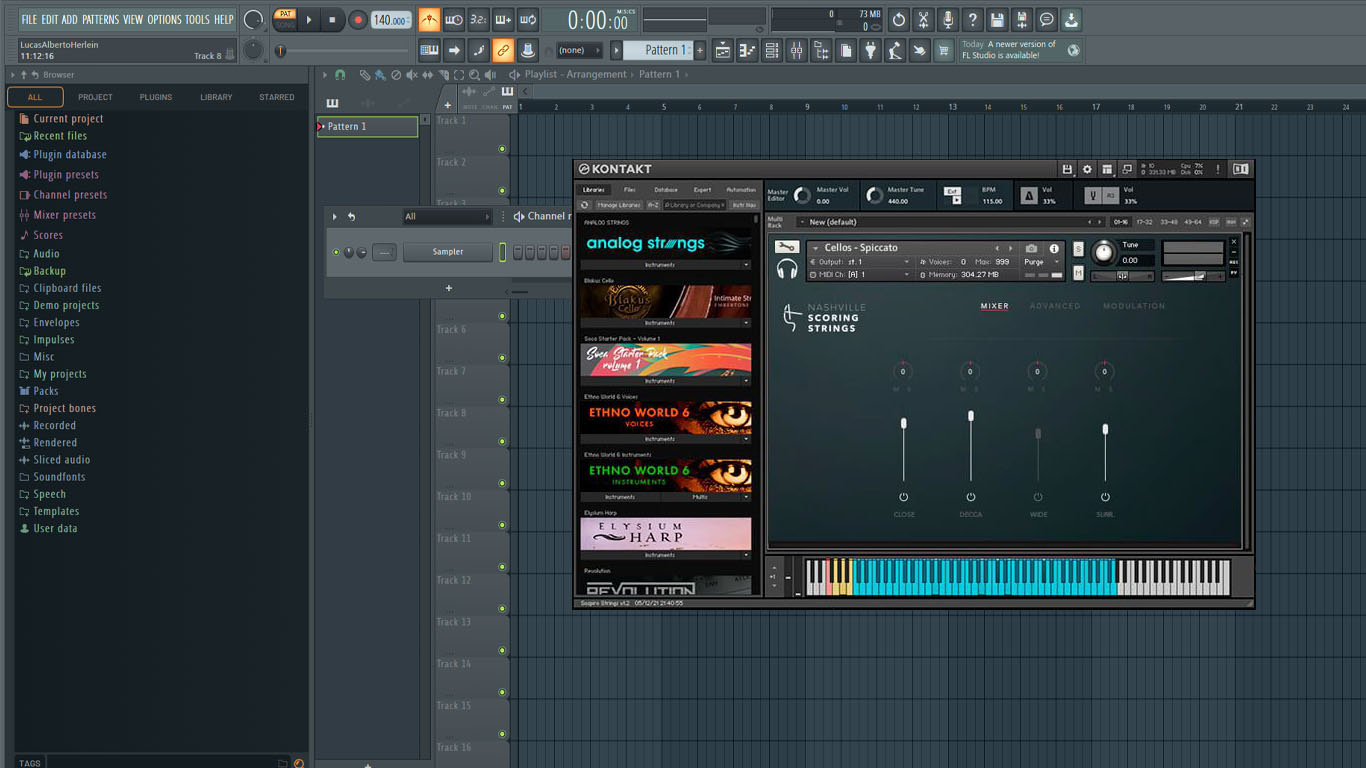This screenshot has width=1366, height=768.
Task: Open the PATTERNS menu
Action: 100,19
